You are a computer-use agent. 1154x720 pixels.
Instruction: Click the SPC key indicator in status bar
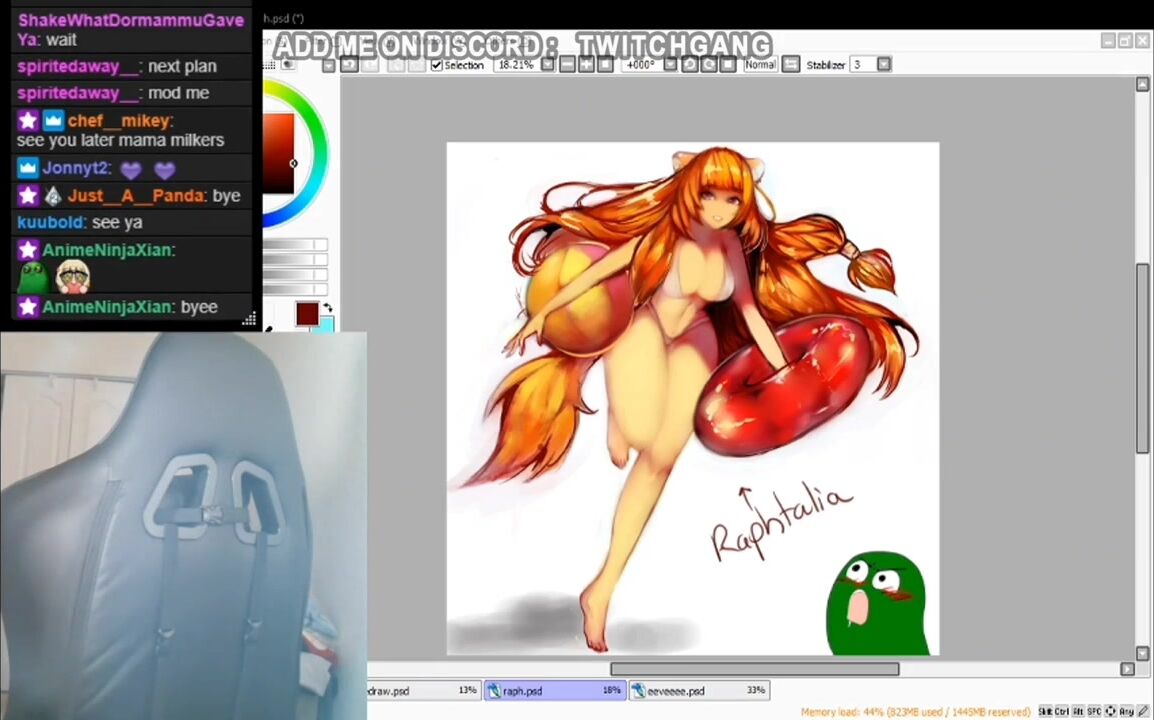(1094, 711)
